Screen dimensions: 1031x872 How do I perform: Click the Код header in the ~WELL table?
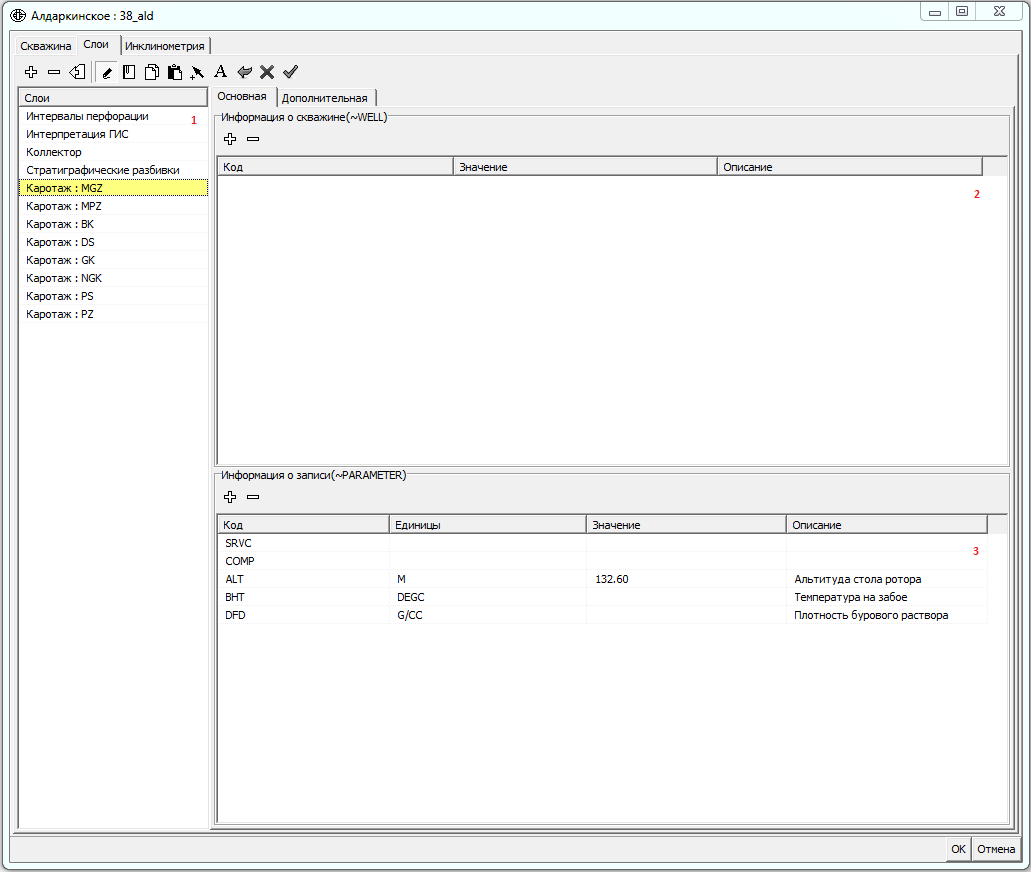pos(335,167)
